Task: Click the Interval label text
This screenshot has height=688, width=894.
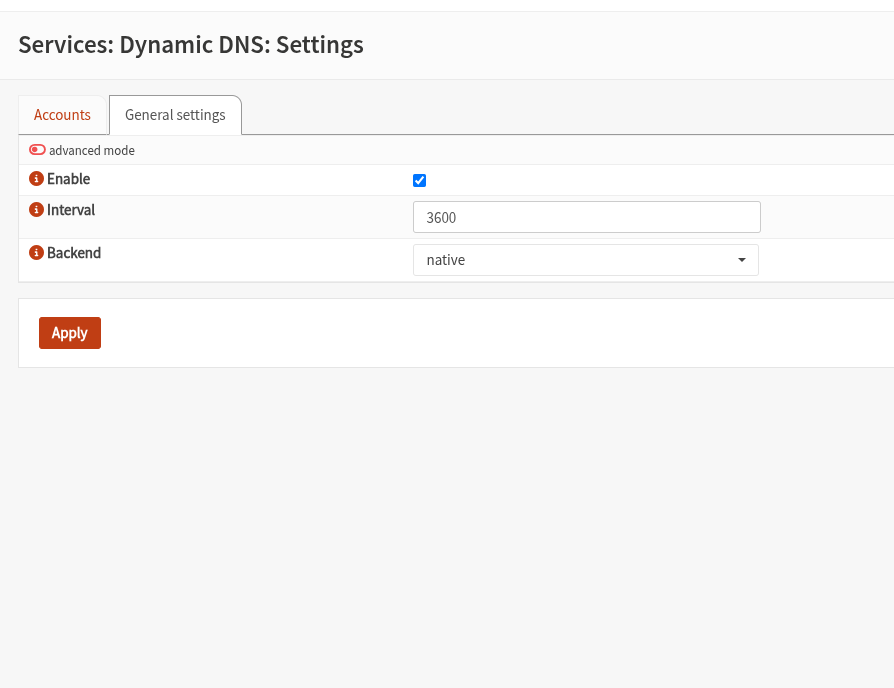Action: (71, 210)
